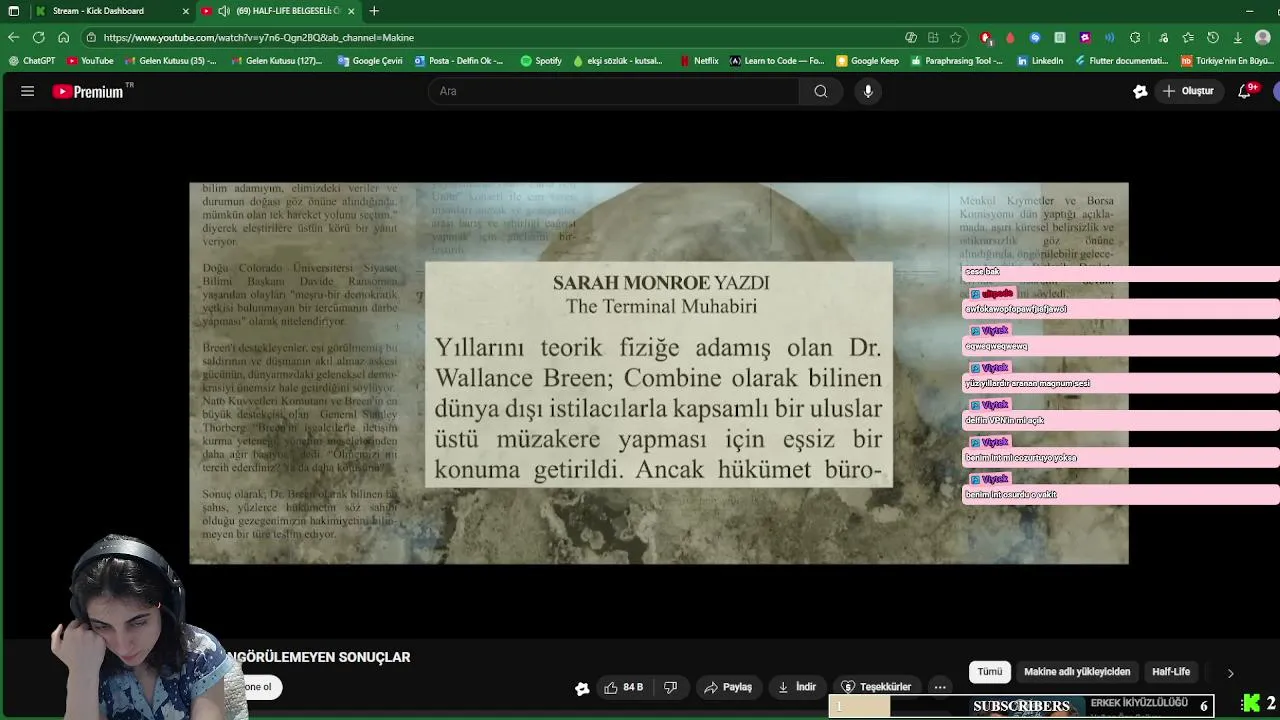
Task: Open Gelen Kutusu (35) bookmark
Action: pos(171,60)
